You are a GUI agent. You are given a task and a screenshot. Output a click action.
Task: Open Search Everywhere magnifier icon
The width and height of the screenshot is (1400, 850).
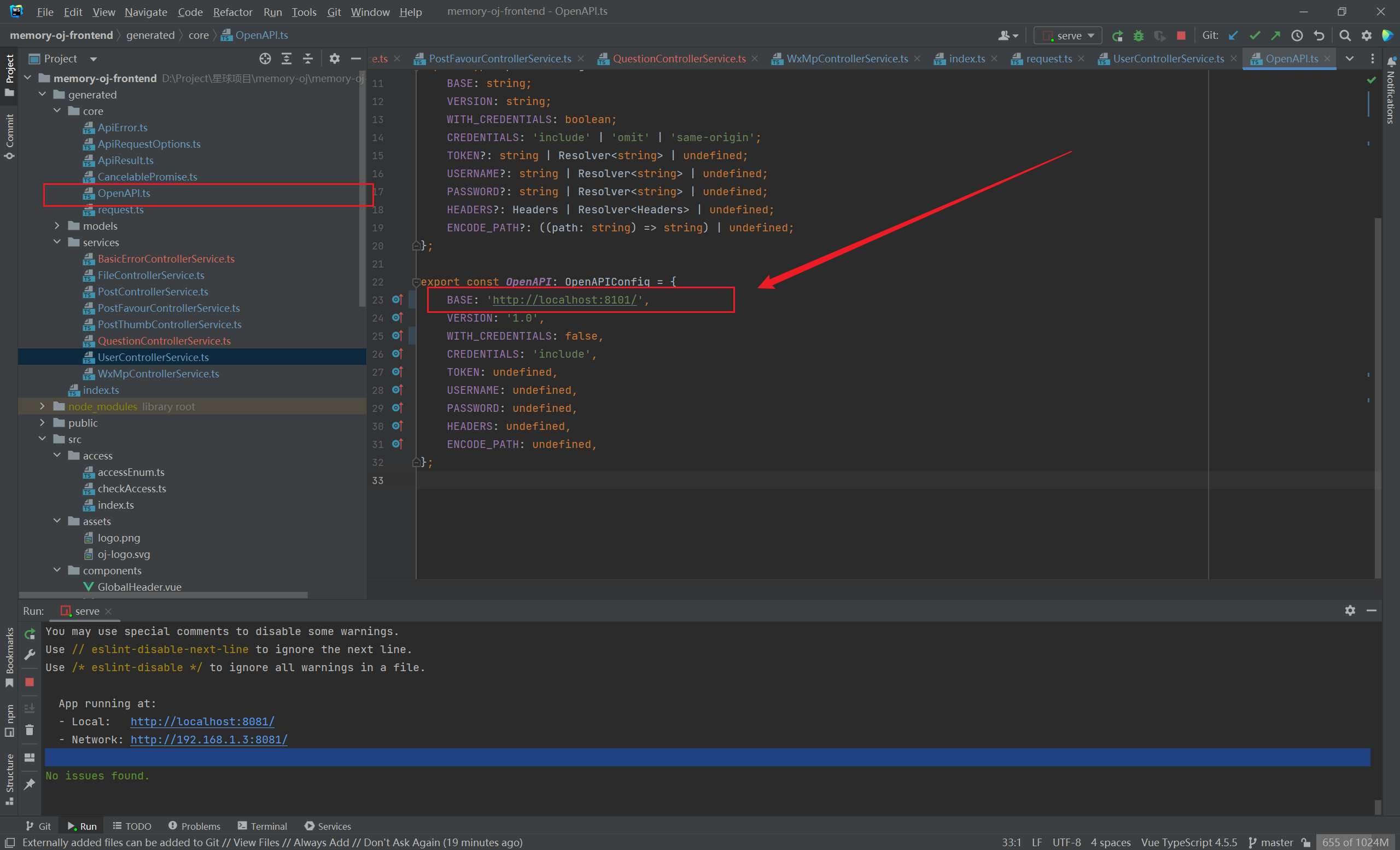[1345, 36]
